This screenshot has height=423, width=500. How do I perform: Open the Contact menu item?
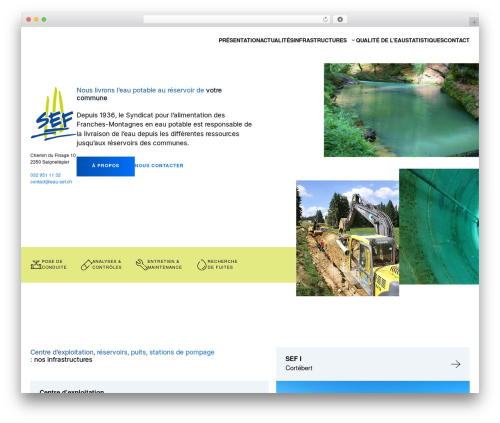pos(457,40)
